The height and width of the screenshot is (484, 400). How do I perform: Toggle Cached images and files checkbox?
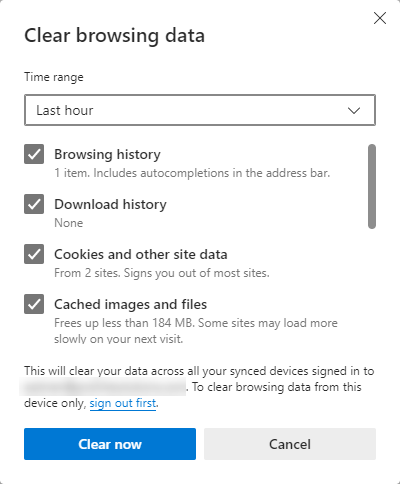pos(34,304)
